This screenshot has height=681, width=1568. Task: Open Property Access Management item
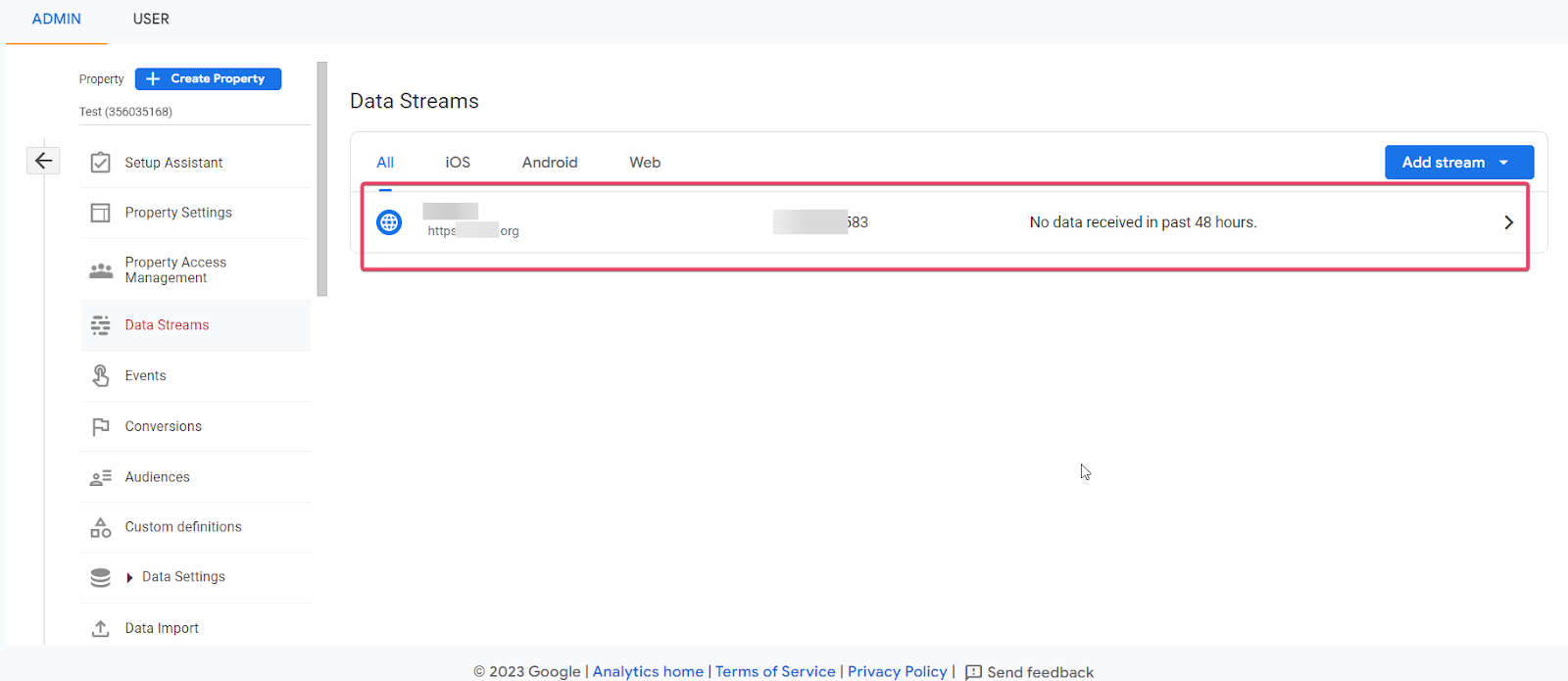[196, 269]
